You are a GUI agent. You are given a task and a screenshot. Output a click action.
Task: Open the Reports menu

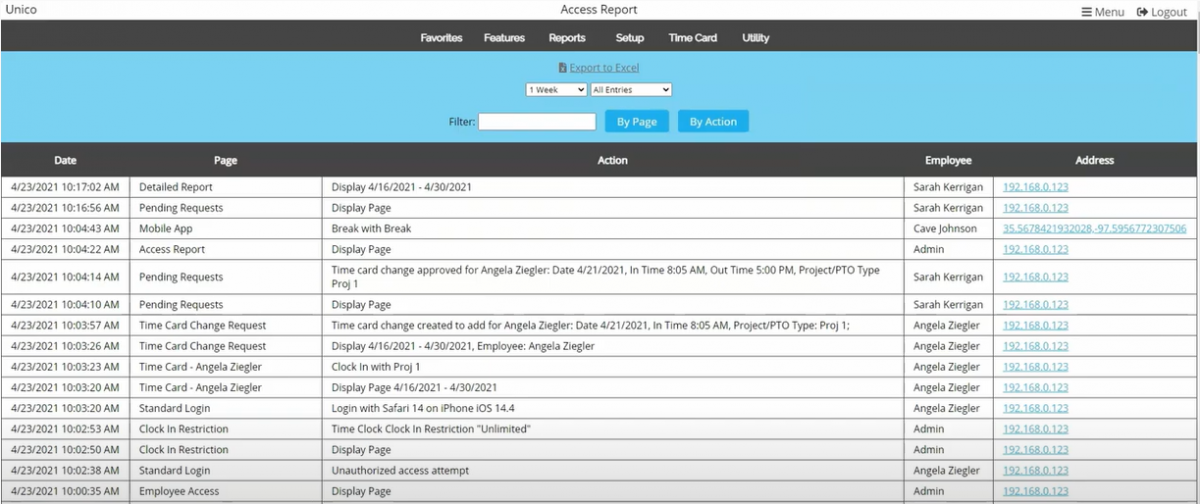pyautogui.click(x=567, y=38)
